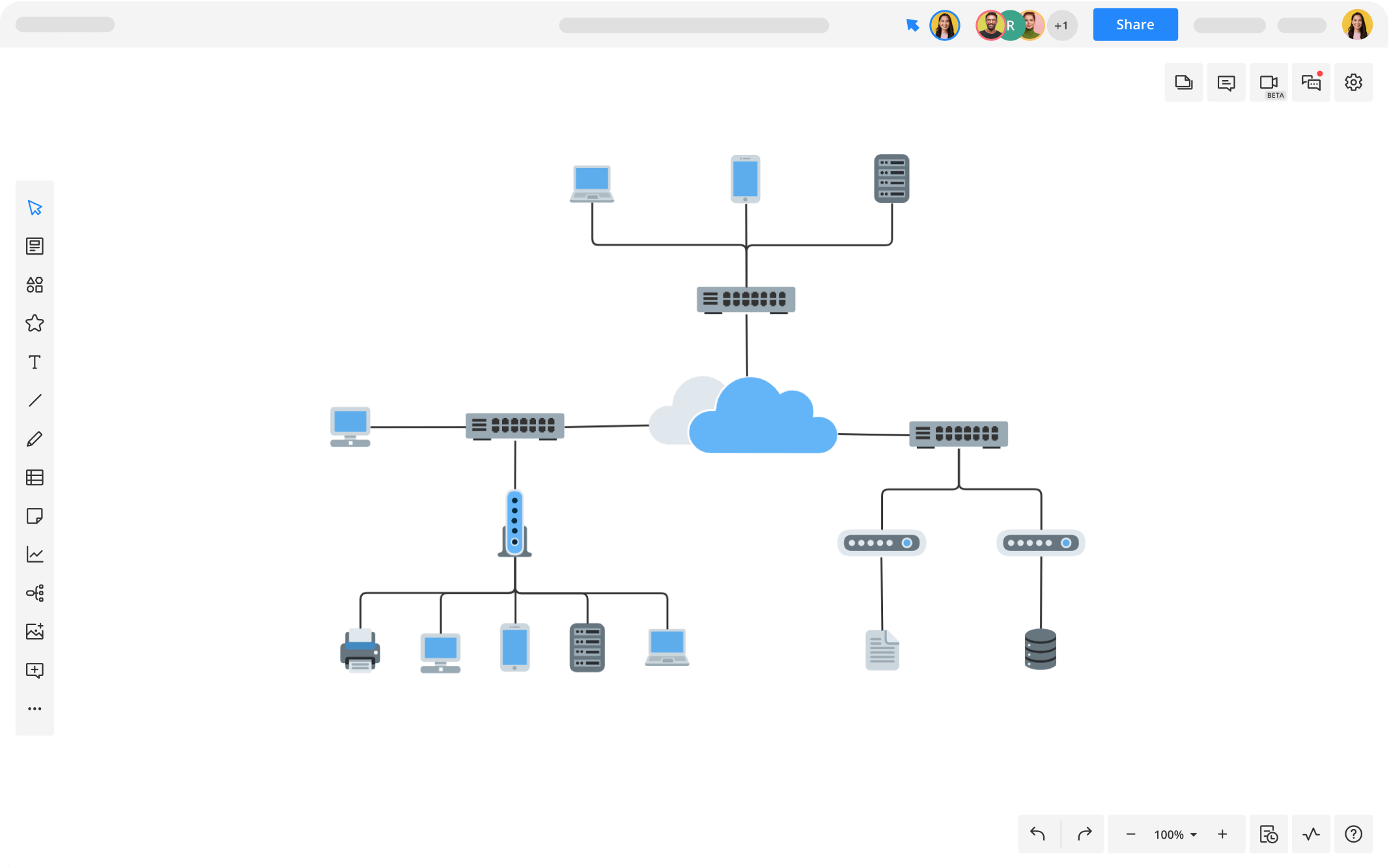This screenshot has width=1389, height=868.
Task: Open the favorites star panel
Action: coord(35,324)
